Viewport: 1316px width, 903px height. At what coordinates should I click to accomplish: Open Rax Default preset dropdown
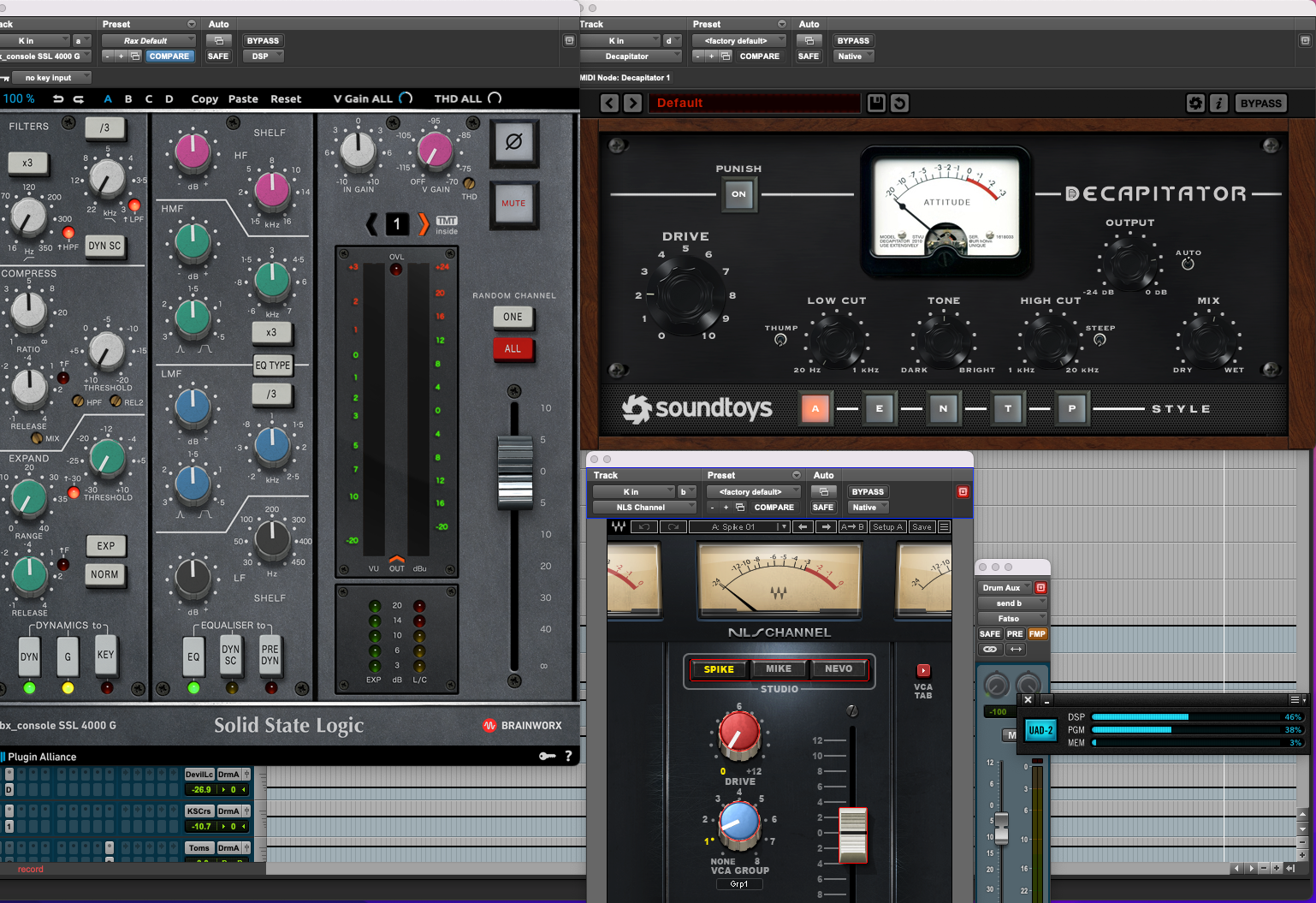149,40
